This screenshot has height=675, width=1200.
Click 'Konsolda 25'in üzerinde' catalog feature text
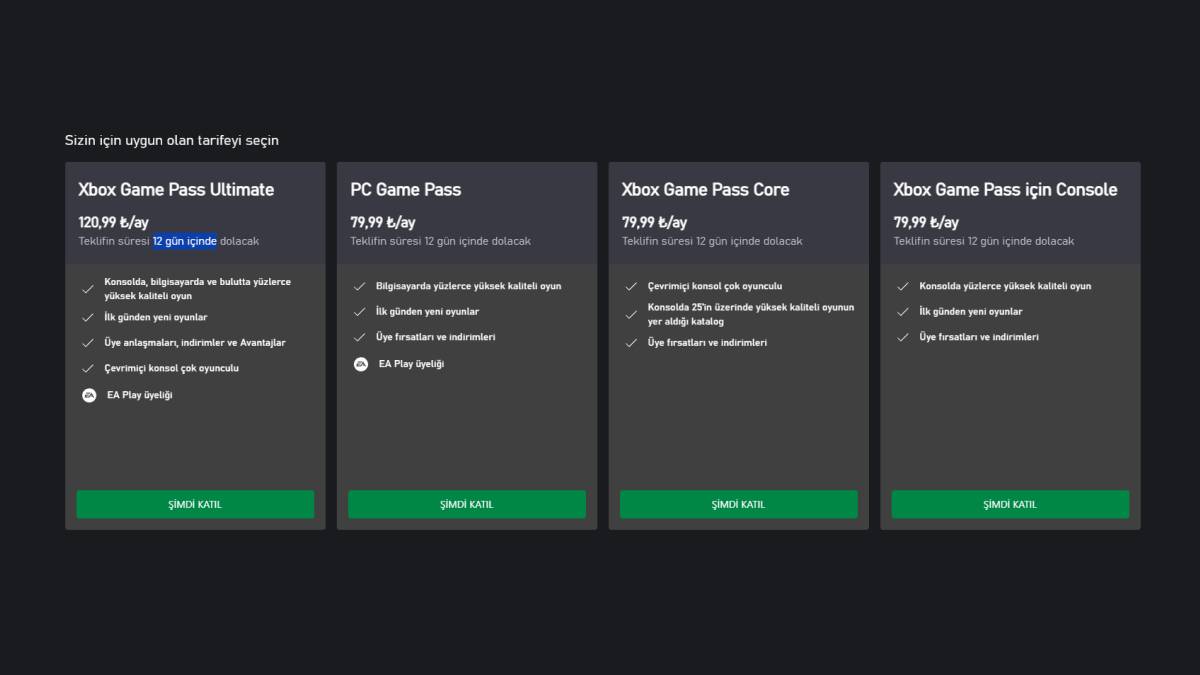click(751, 314)
